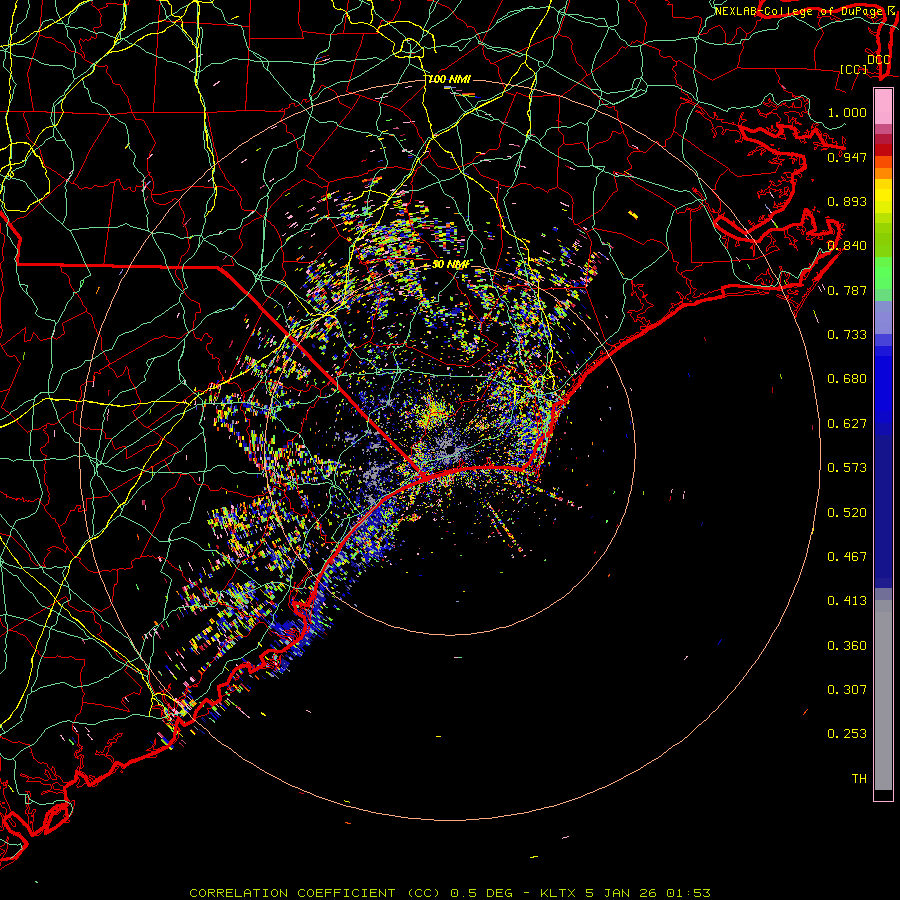Click the red segment of the color bar
The image size is (900, 900).
pos(883,150)
